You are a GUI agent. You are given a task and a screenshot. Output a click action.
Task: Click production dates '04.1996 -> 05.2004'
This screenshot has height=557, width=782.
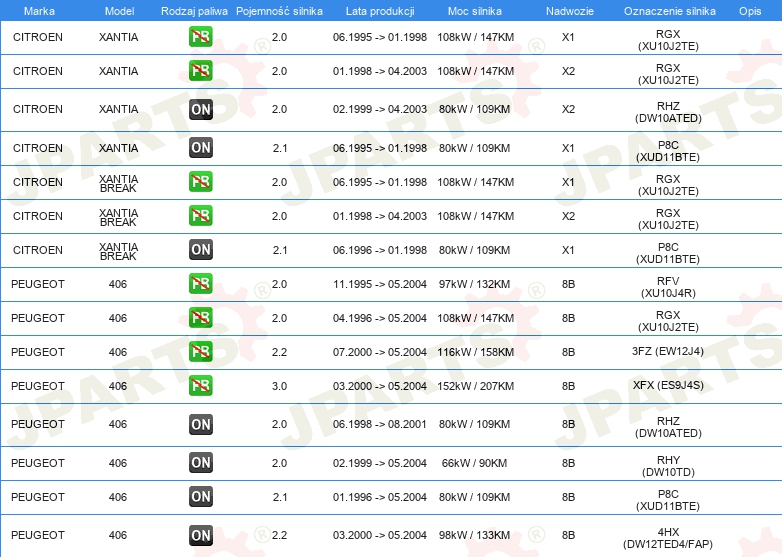click(380, 318)
